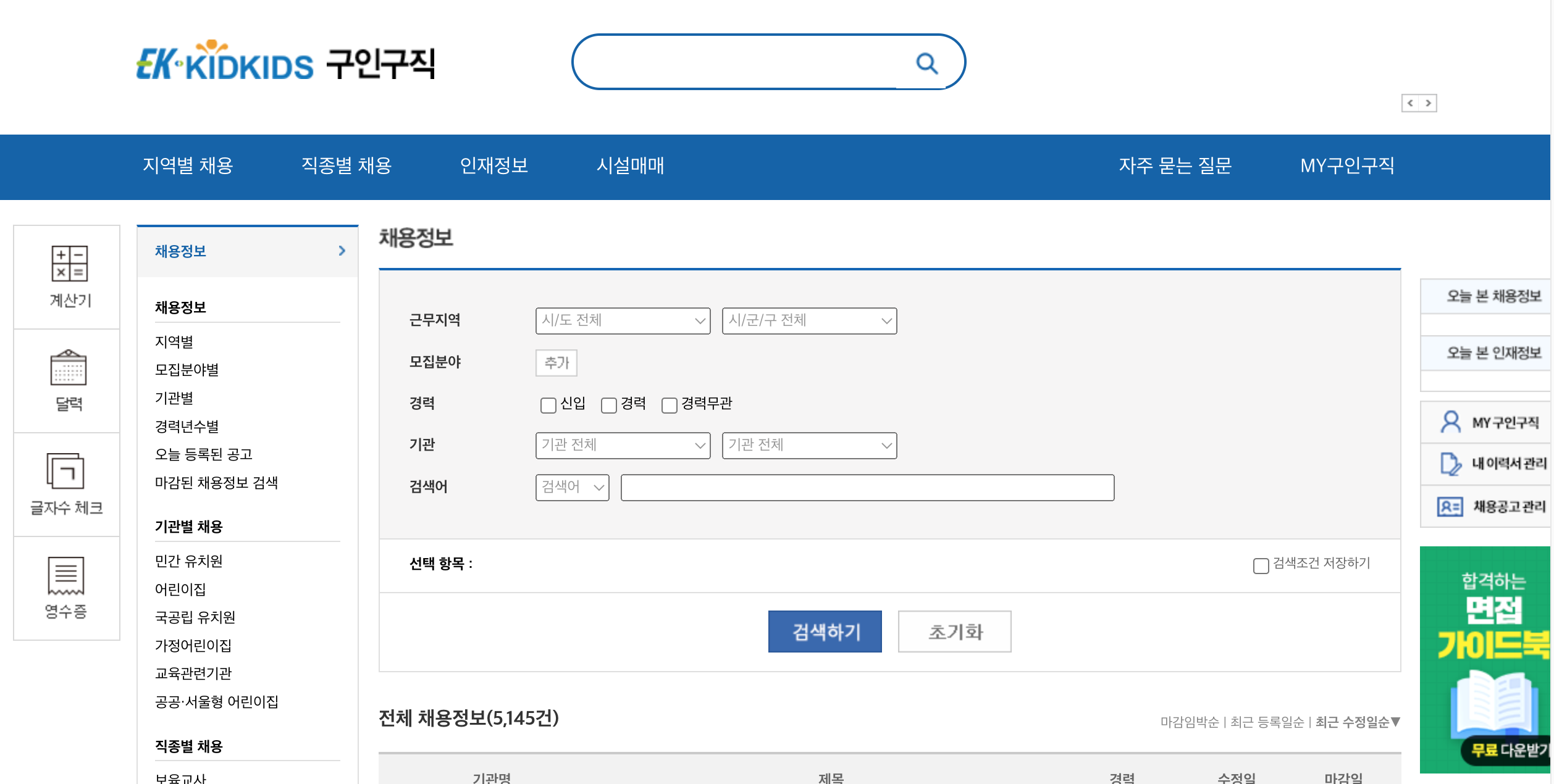Viewport: 1554px width, 784px height.
Task: Click the banner next arrow button
Action: click(1428, 103)
